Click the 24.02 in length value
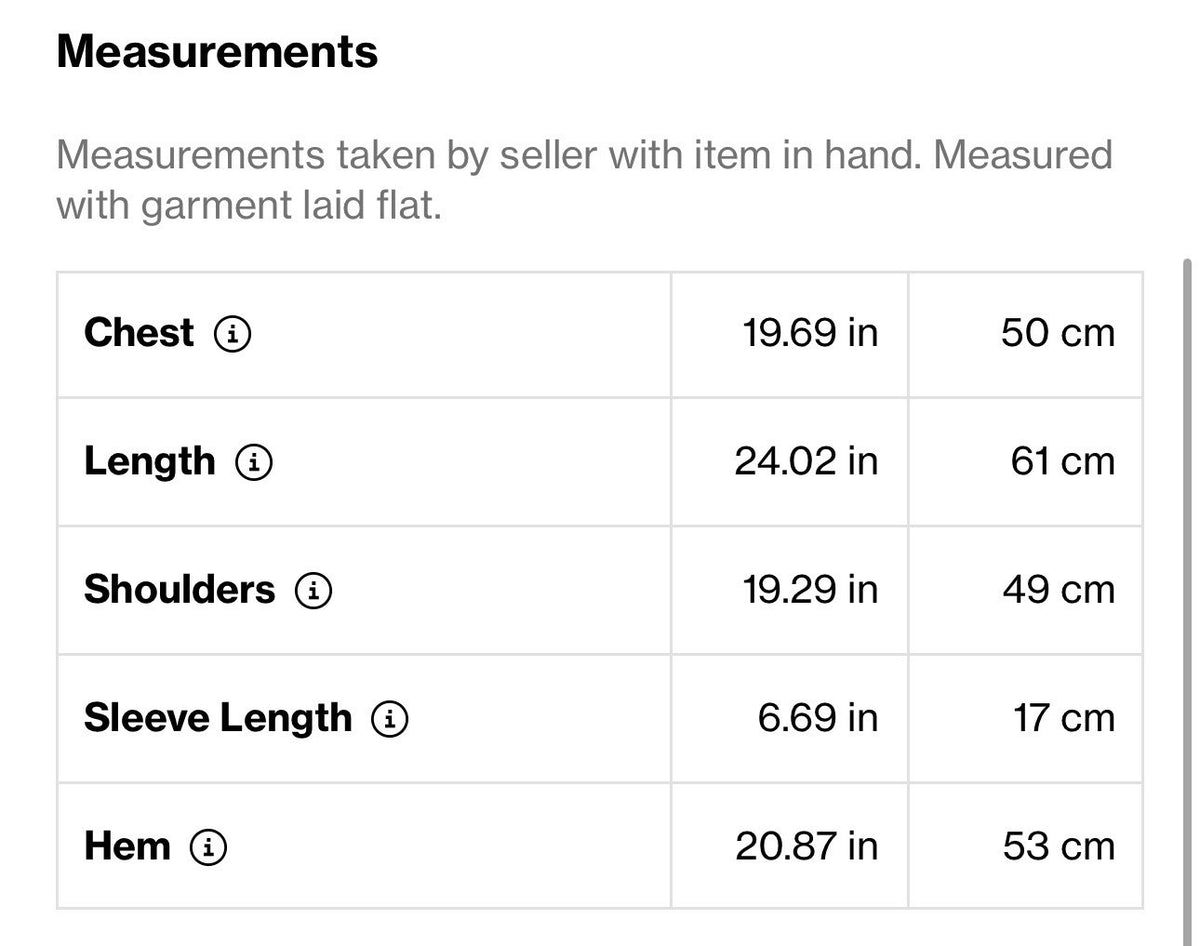1200x946 pixels. tap(806, 461)
